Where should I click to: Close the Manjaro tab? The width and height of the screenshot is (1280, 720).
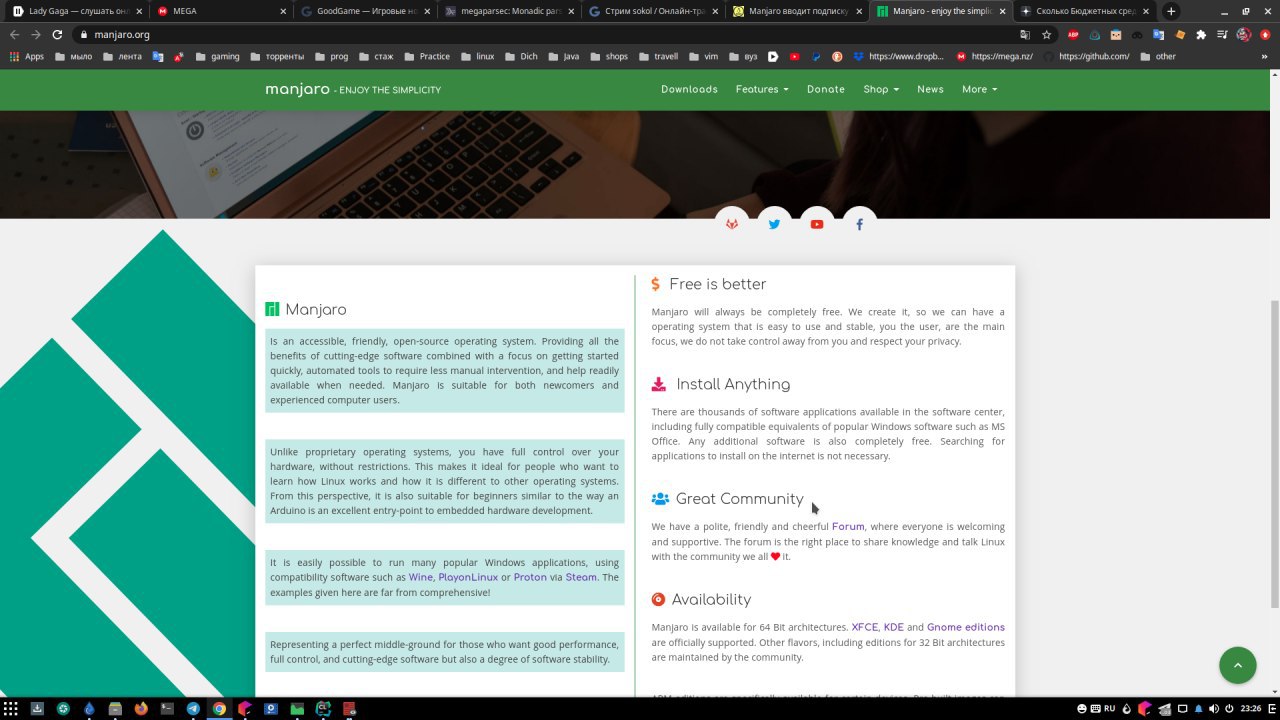point(1002,11)
